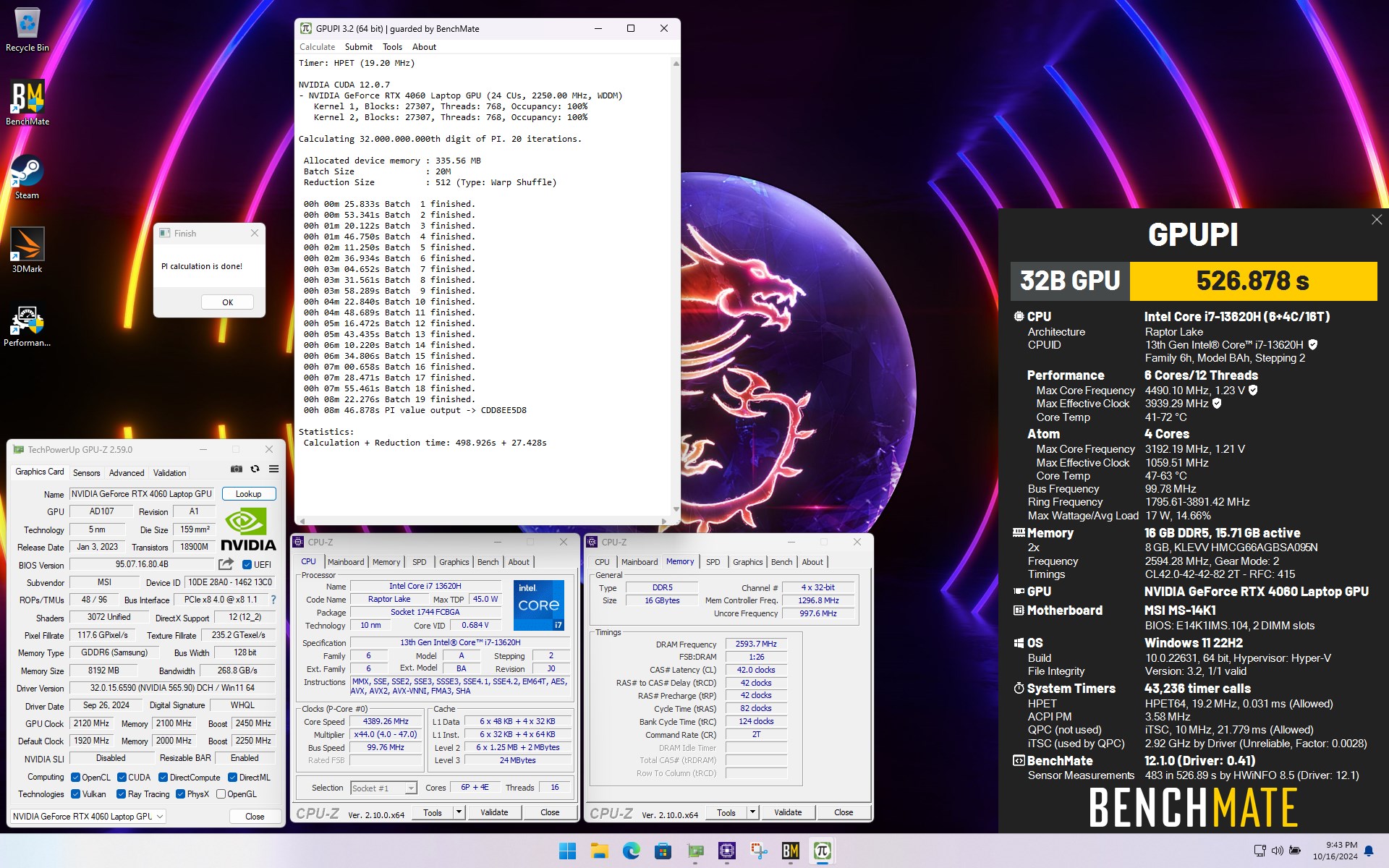Toggle the DirectML checkbox
The width and height of the screenshot is (1389, 868).
pos(233,778)
